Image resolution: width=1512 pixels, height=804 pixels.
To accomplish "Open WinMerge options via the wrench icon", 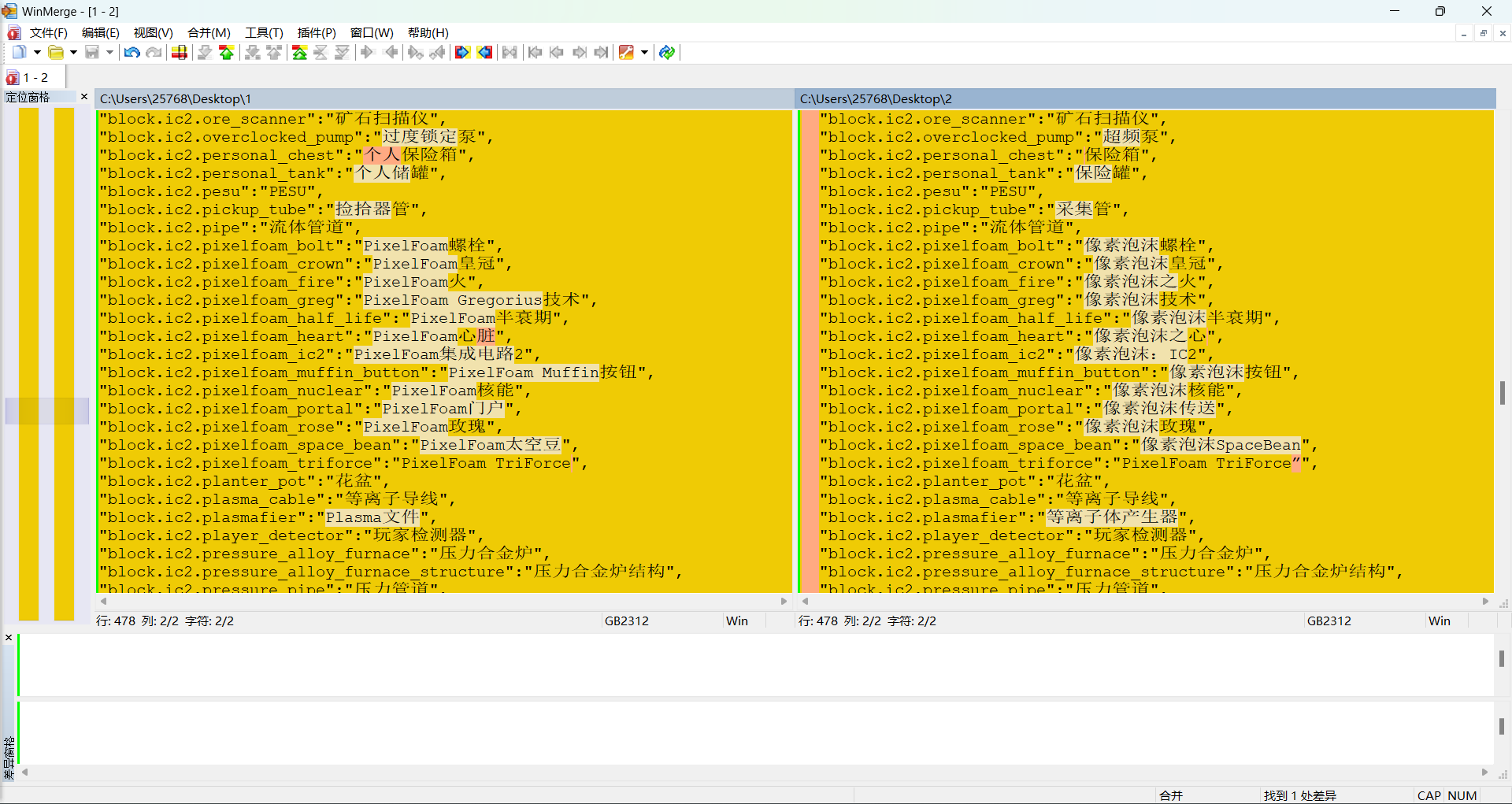I will pos(626,52).
